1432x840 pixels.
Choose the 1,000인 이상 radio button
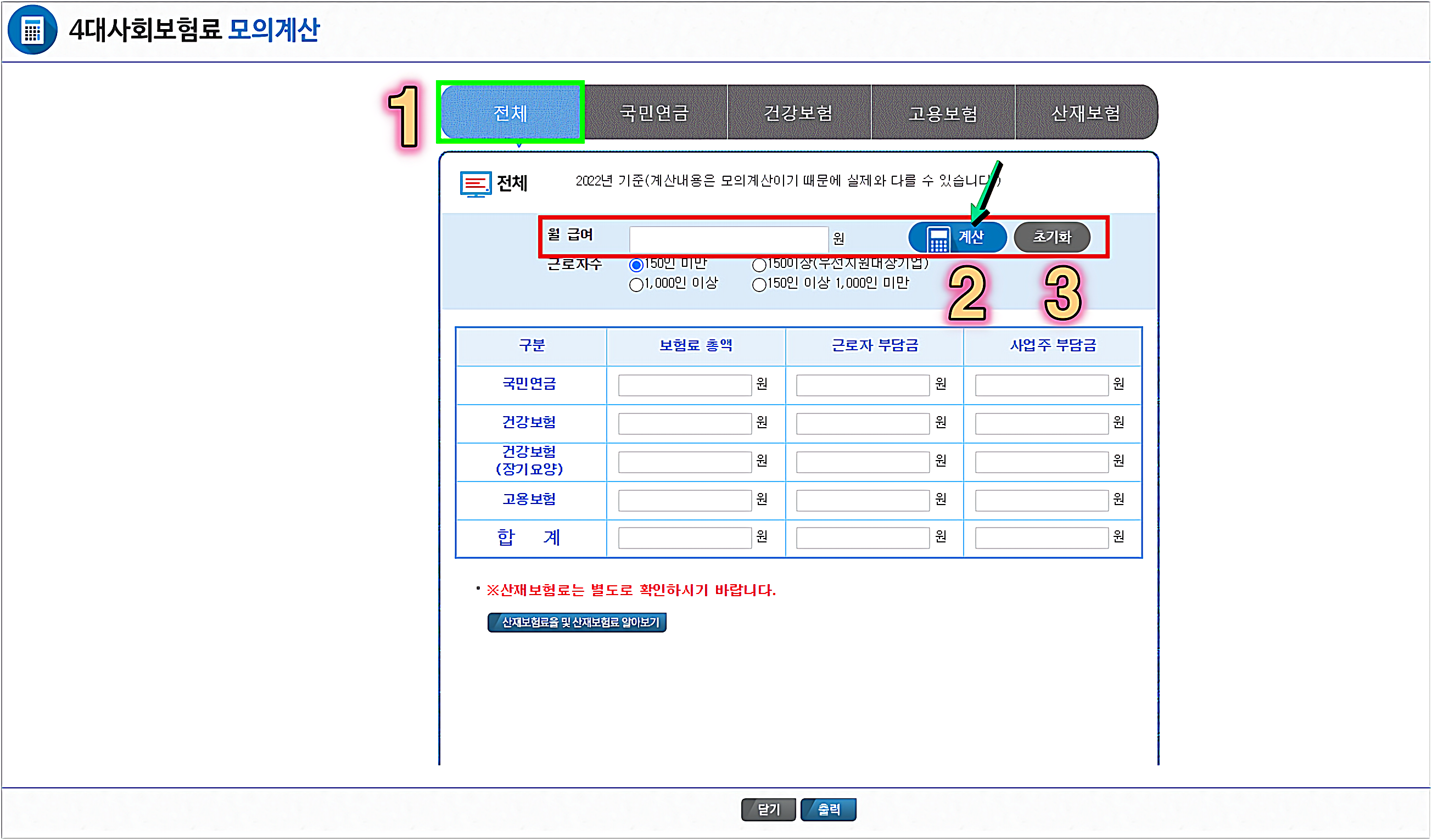pyautogui.click(x=636, y=285)
